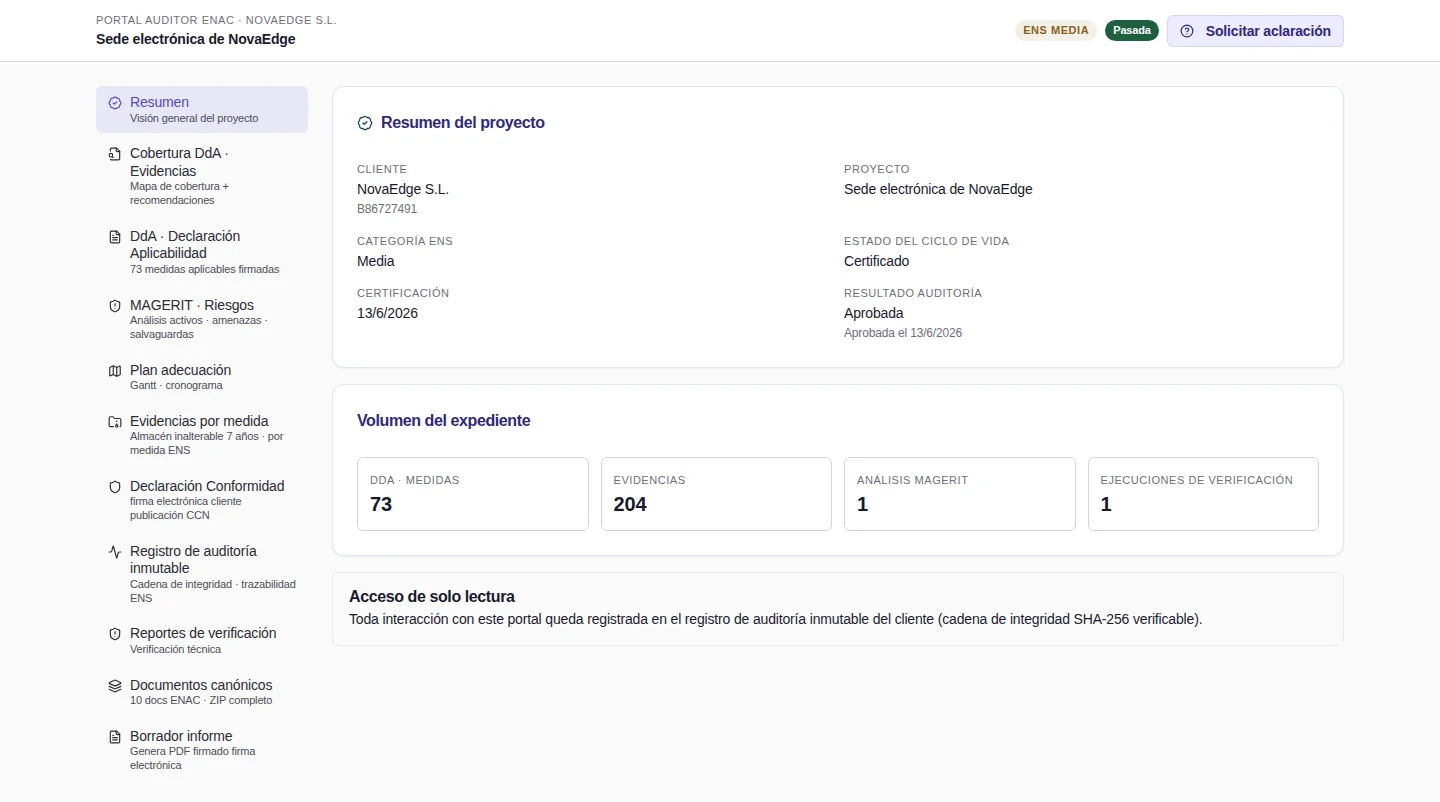Click the DdA Declaración Aplicabilidad document icon
1440x802 pixels.
pyautogui.click(x=115, y=237)
